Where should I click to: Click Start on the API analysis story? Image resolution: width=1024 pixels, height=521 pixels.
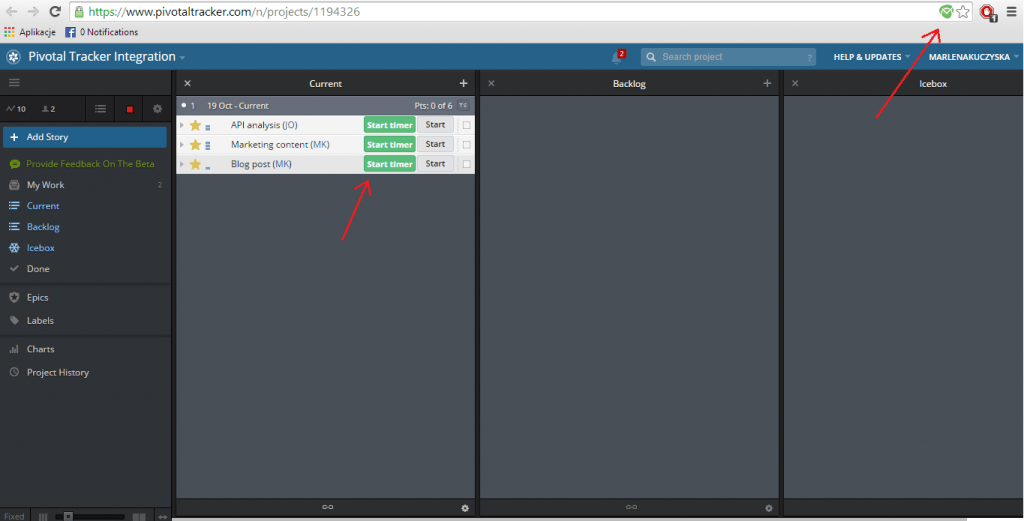[435, 125]
